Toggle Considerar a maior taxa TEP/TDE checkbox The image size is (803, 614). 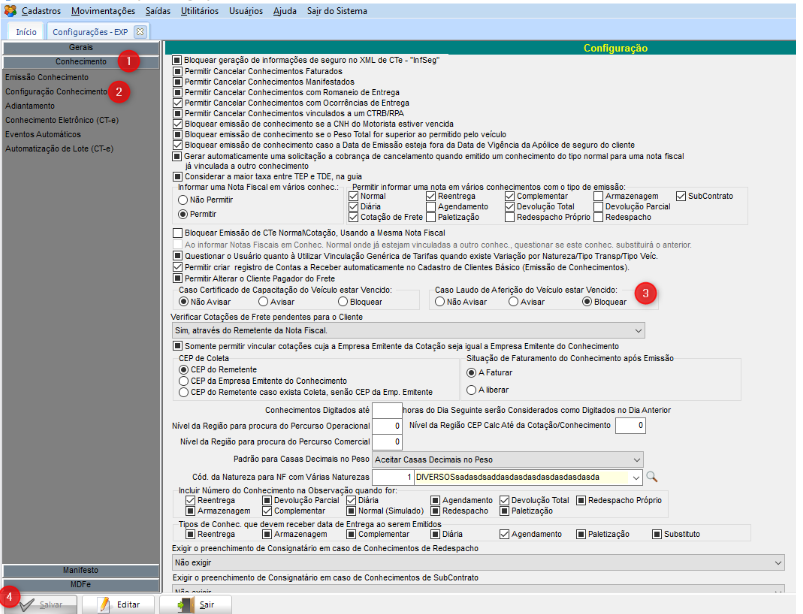[178, 177]
